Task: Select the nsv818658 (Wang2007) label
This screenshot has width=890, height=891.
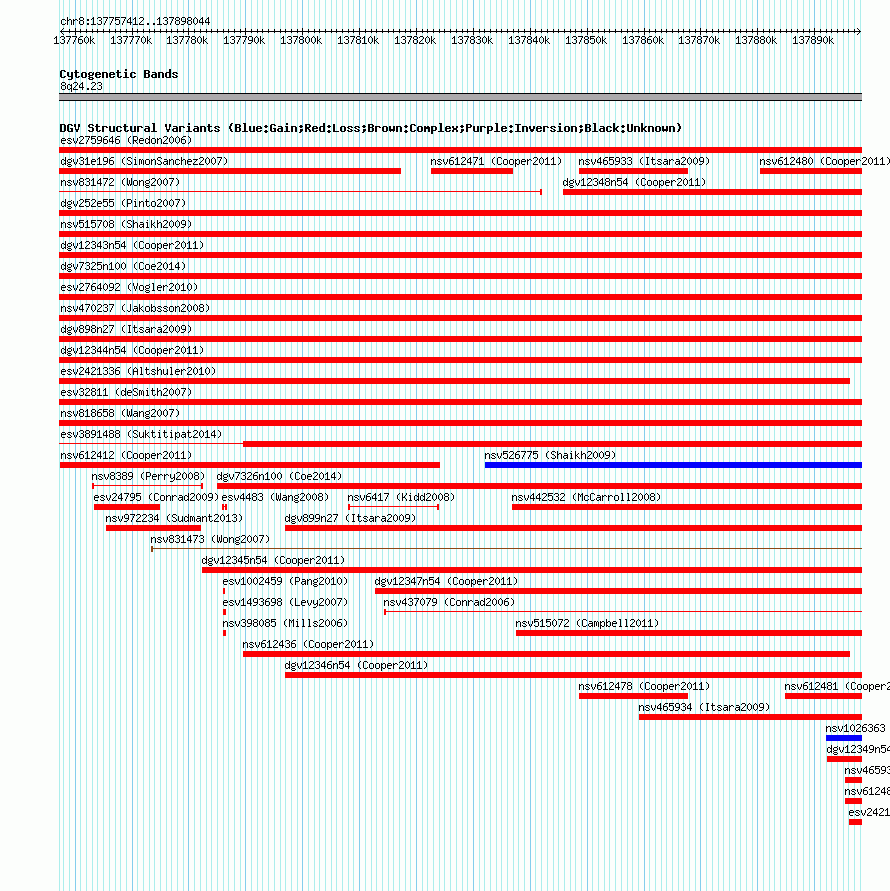Action: [120, 414]
